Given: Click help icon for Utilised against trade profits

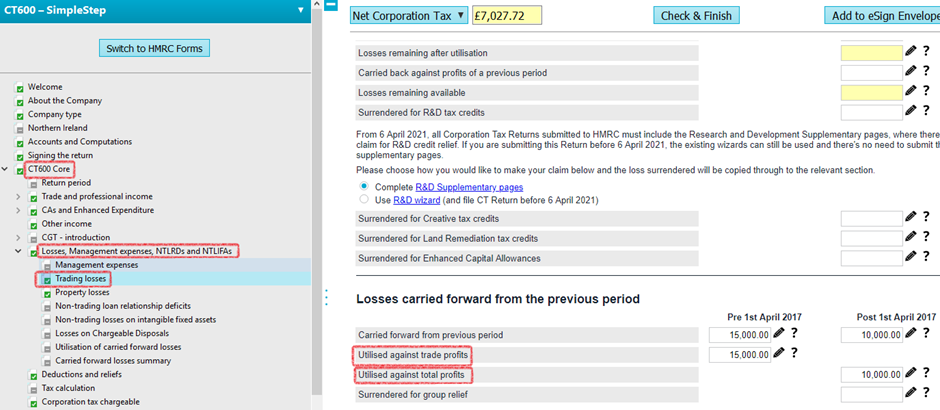Looking at the screenshot, I should tap(795, 354).
